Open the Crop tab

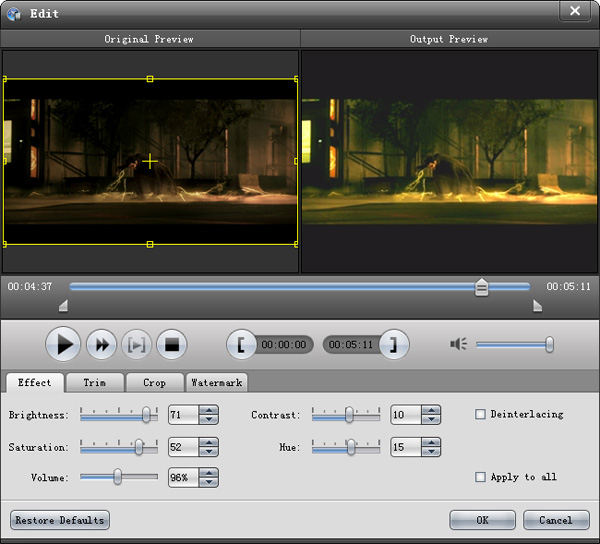155,383
